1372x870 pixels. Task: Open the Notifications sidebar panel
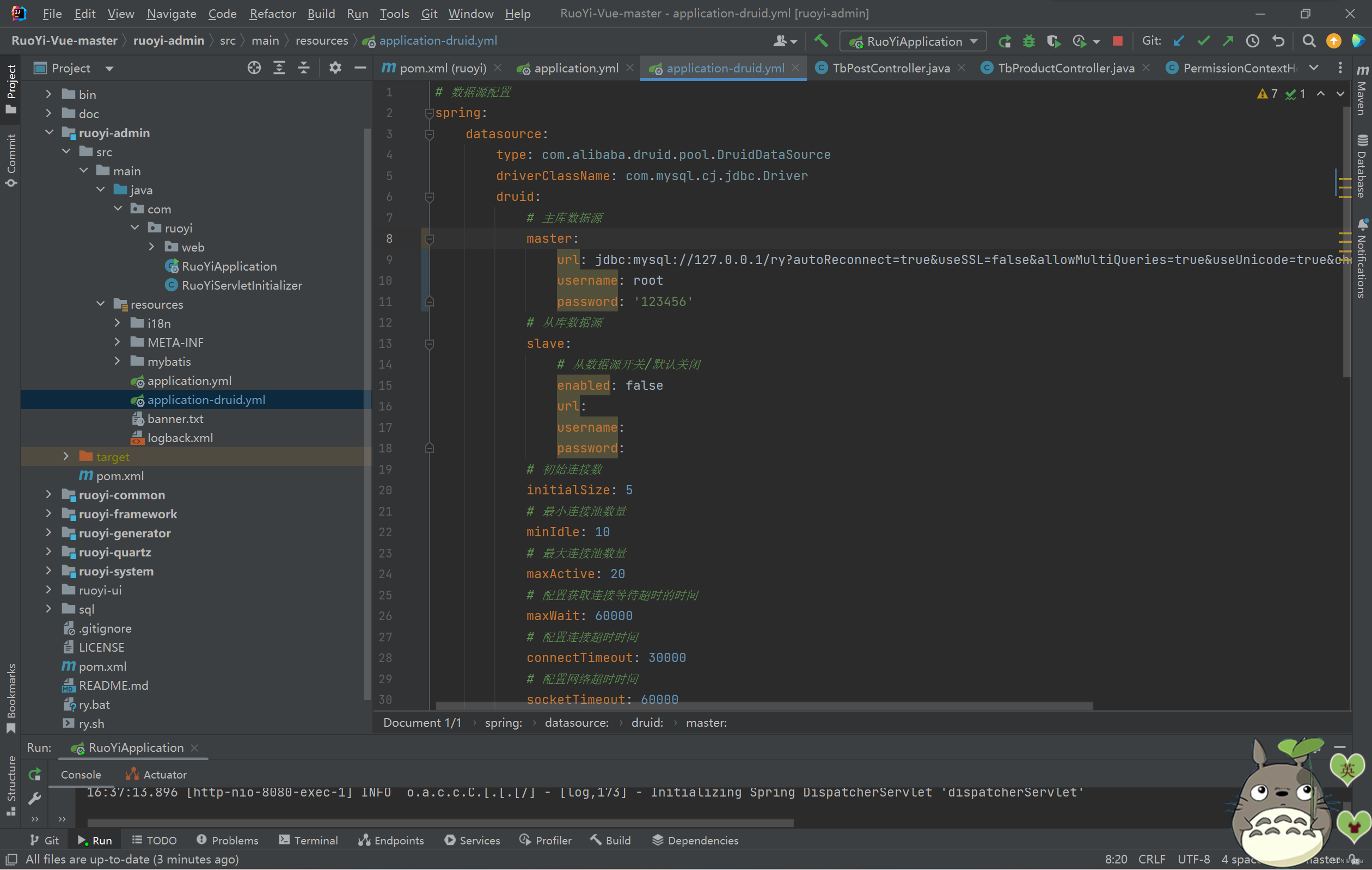point(1362,258)
